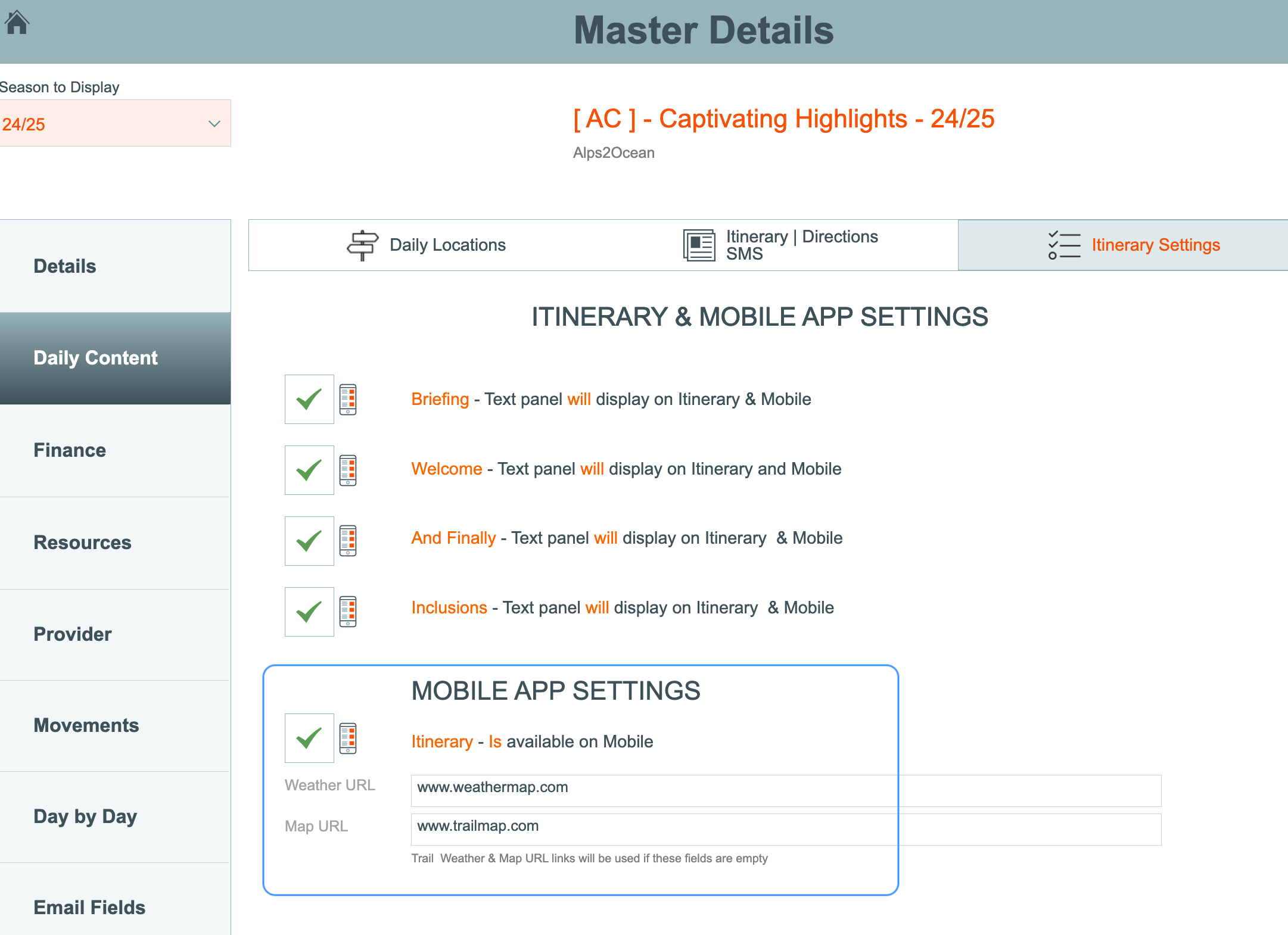Click the ITINERARY & MOBILE APP SETTINGS heading
Screen dimensions: 1288x935
coord(760,317)
